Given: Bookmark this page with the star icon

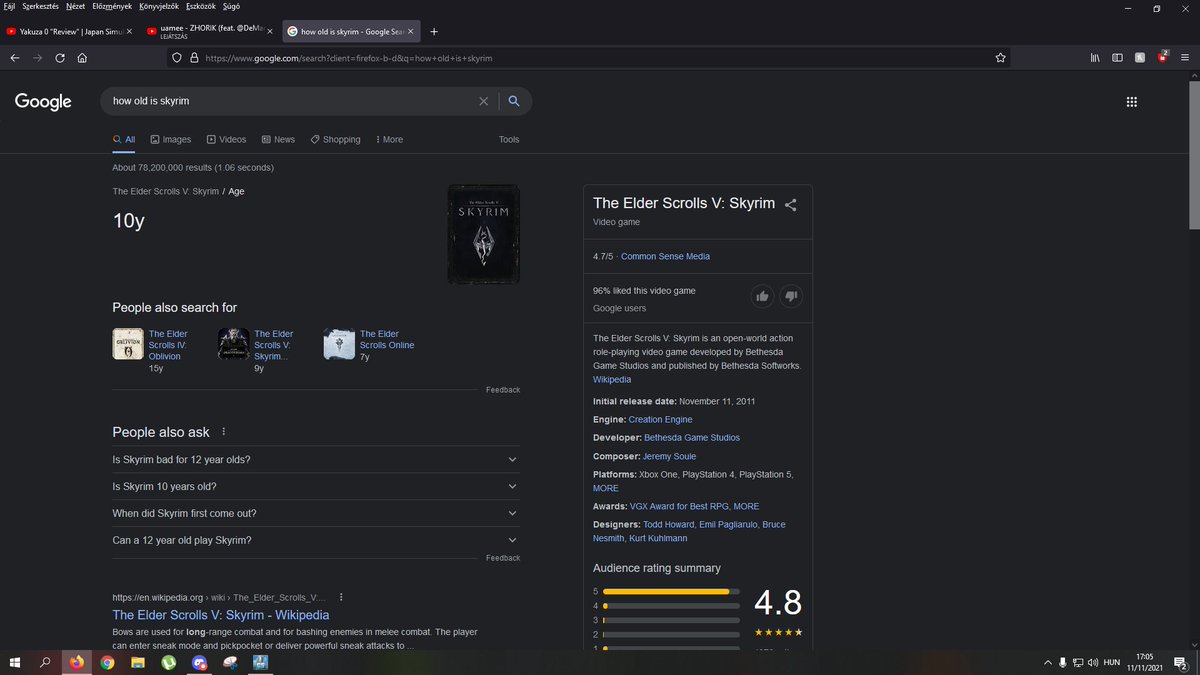Looking at the screenshot, I should [x=1000, y=58].
